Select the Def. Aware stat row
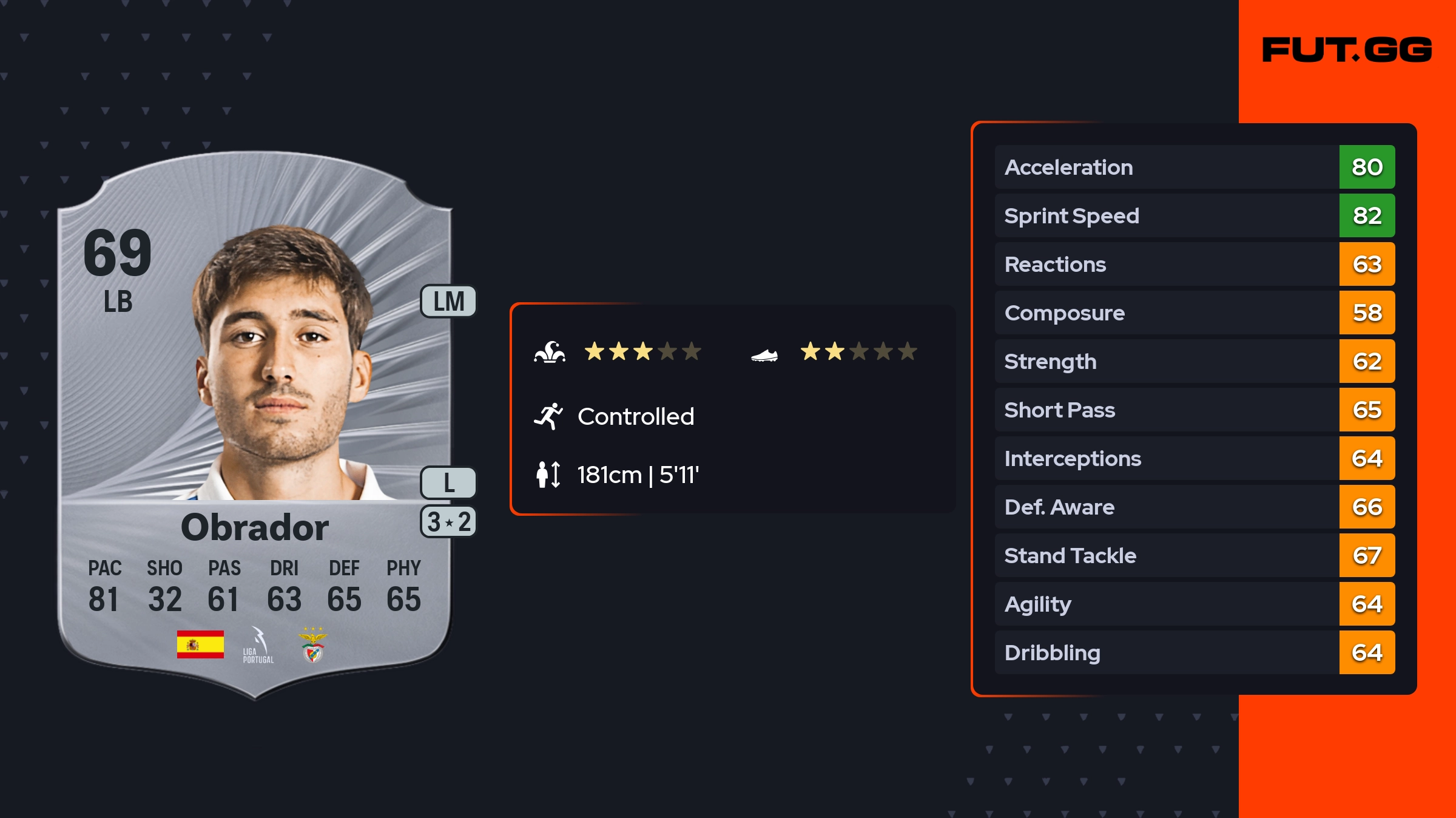Screen dimensions: 1456x818 click(x=1165, y=507)
